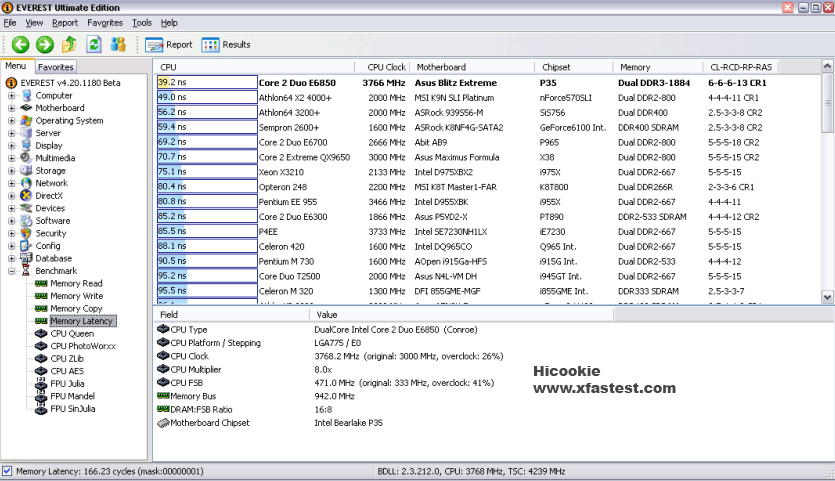Open the Results toolbar button
The image size is (835, 481).
click(226, 45)
